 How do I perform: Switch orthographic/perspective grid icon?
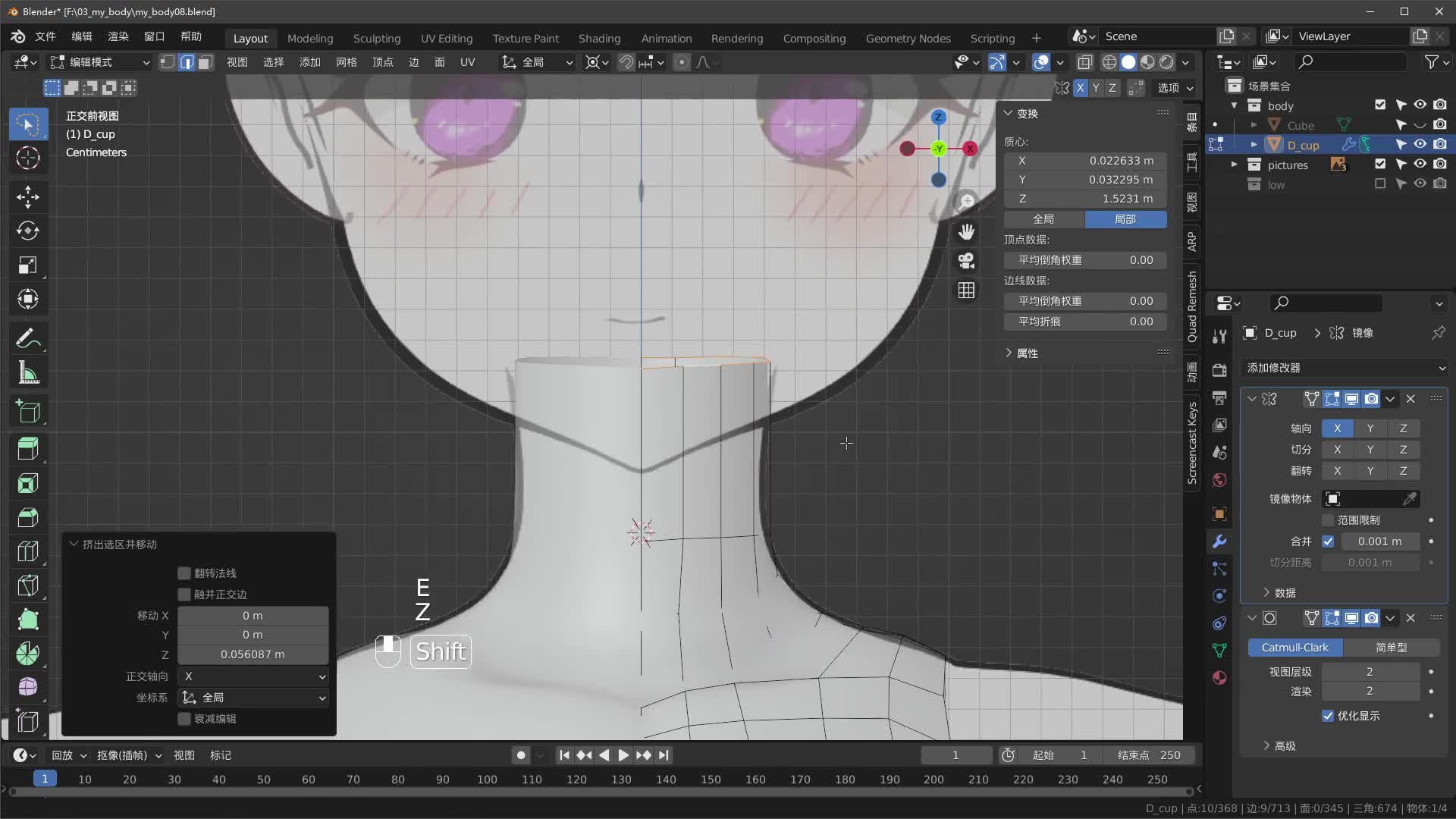click(966, 290)
